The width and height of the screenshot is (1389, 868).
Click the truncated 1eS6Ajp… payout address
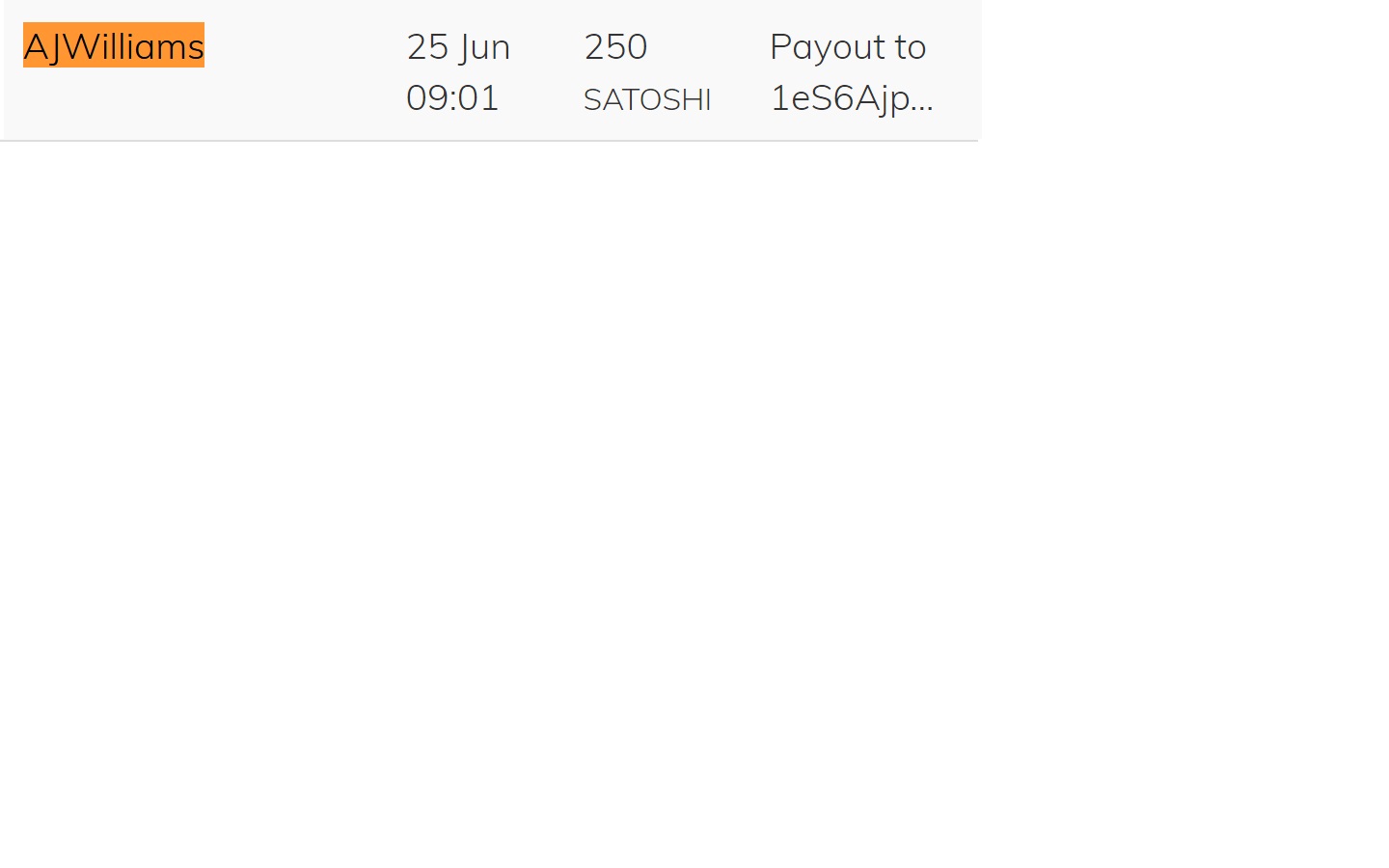852,97
